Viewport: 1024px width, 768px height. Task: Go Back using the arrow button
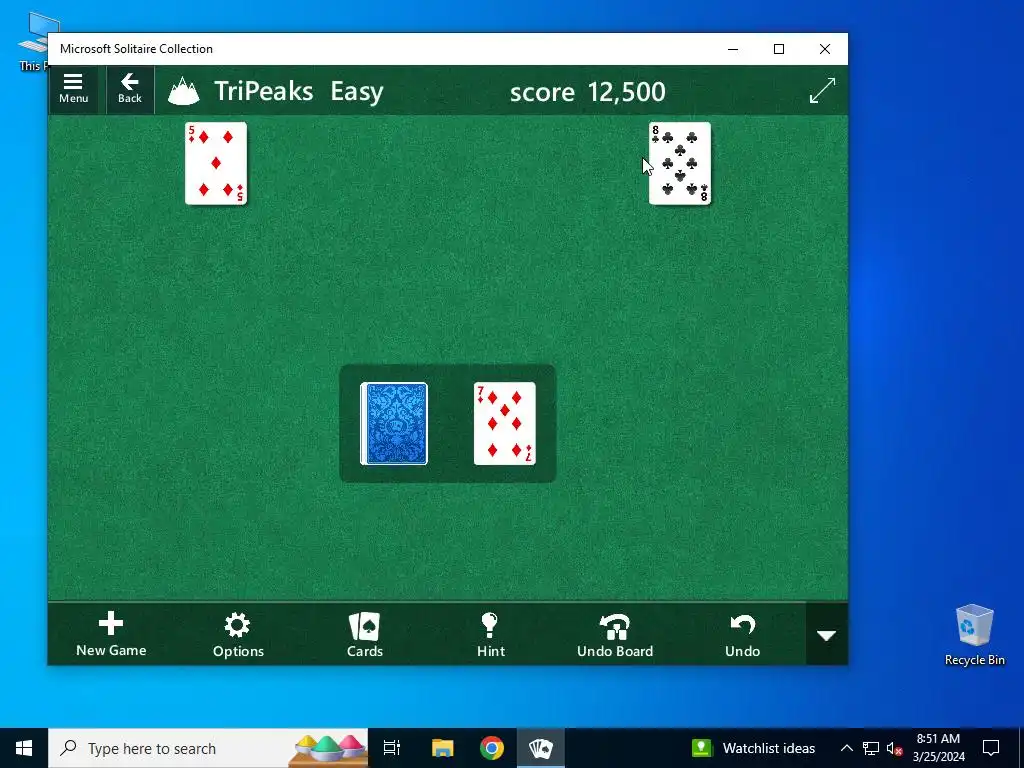point(130,89)
